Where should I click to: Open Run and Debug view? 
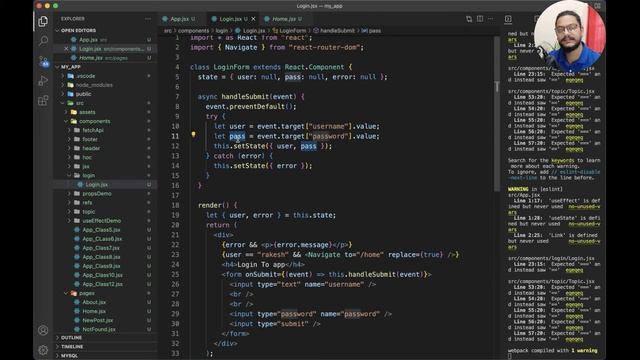click(43, 81)
